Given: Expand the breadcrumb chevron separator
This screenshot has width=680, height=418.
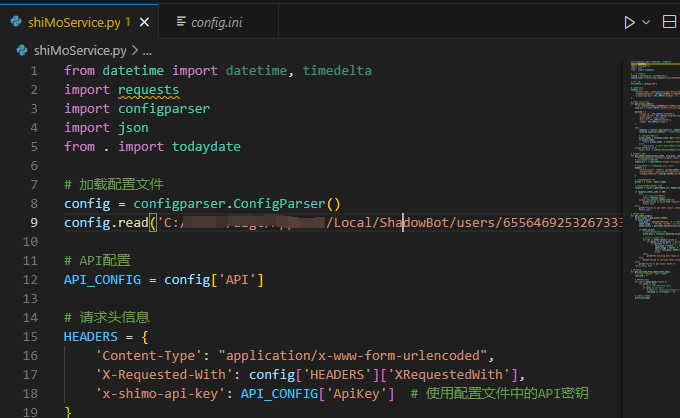Looking at the screenshot, I should 134,49.
